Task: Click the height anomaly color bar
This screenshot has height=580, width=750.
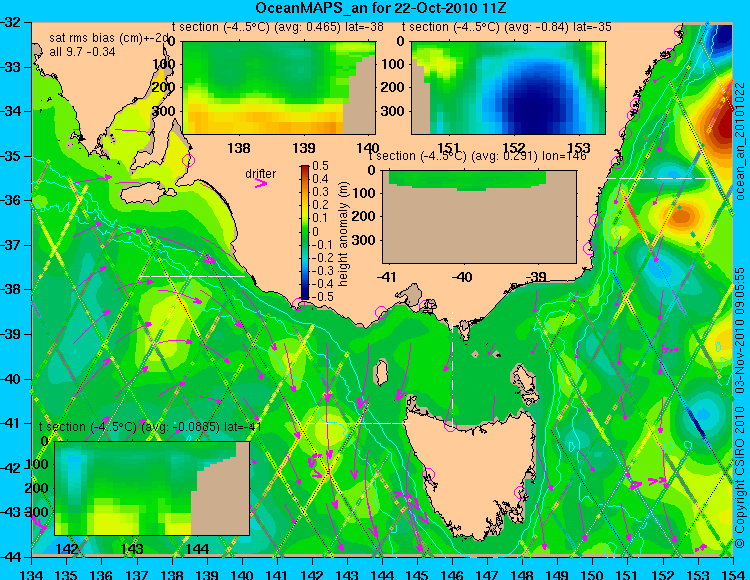Action: (305, 232)
